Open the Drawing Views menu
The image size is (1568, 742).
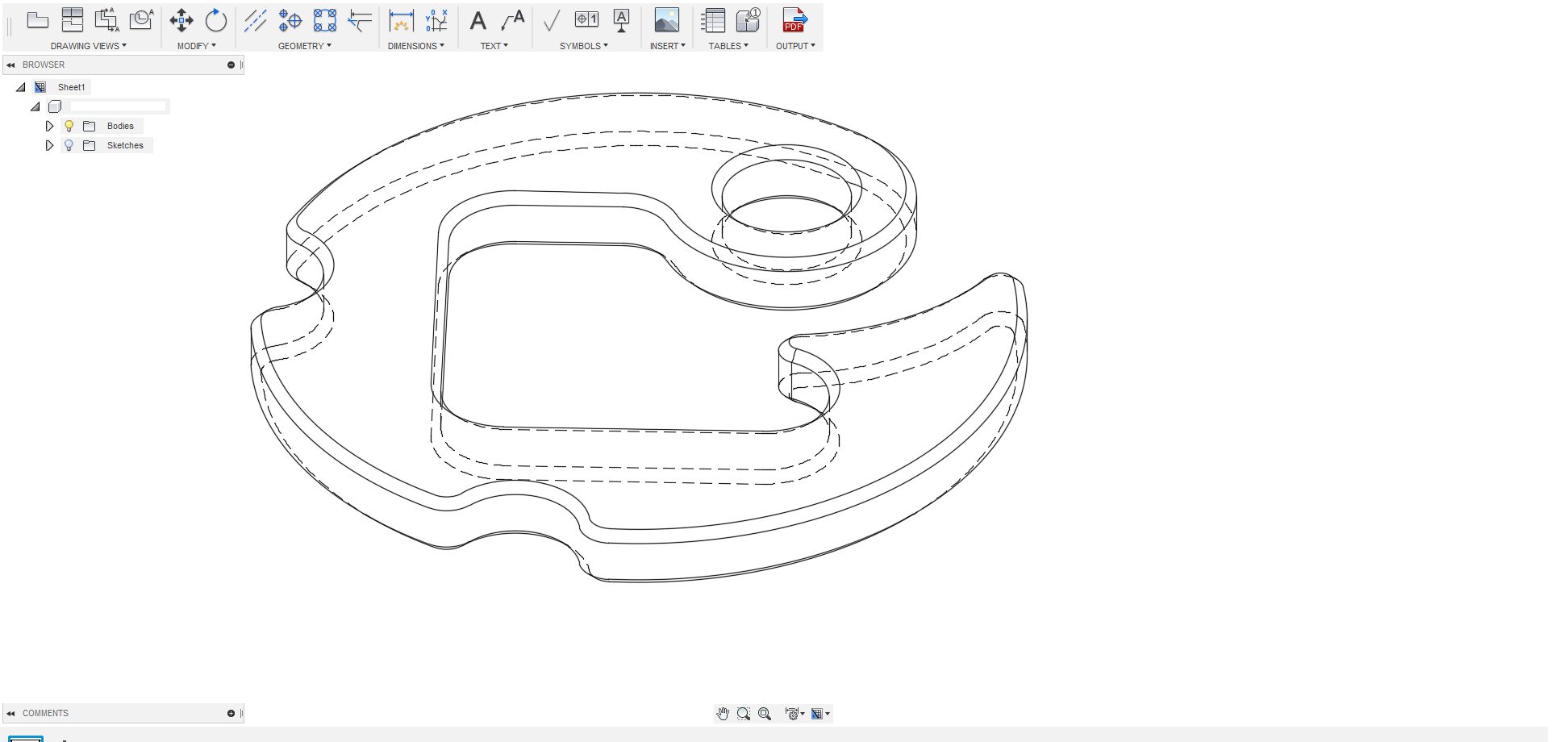pos(89,46)
